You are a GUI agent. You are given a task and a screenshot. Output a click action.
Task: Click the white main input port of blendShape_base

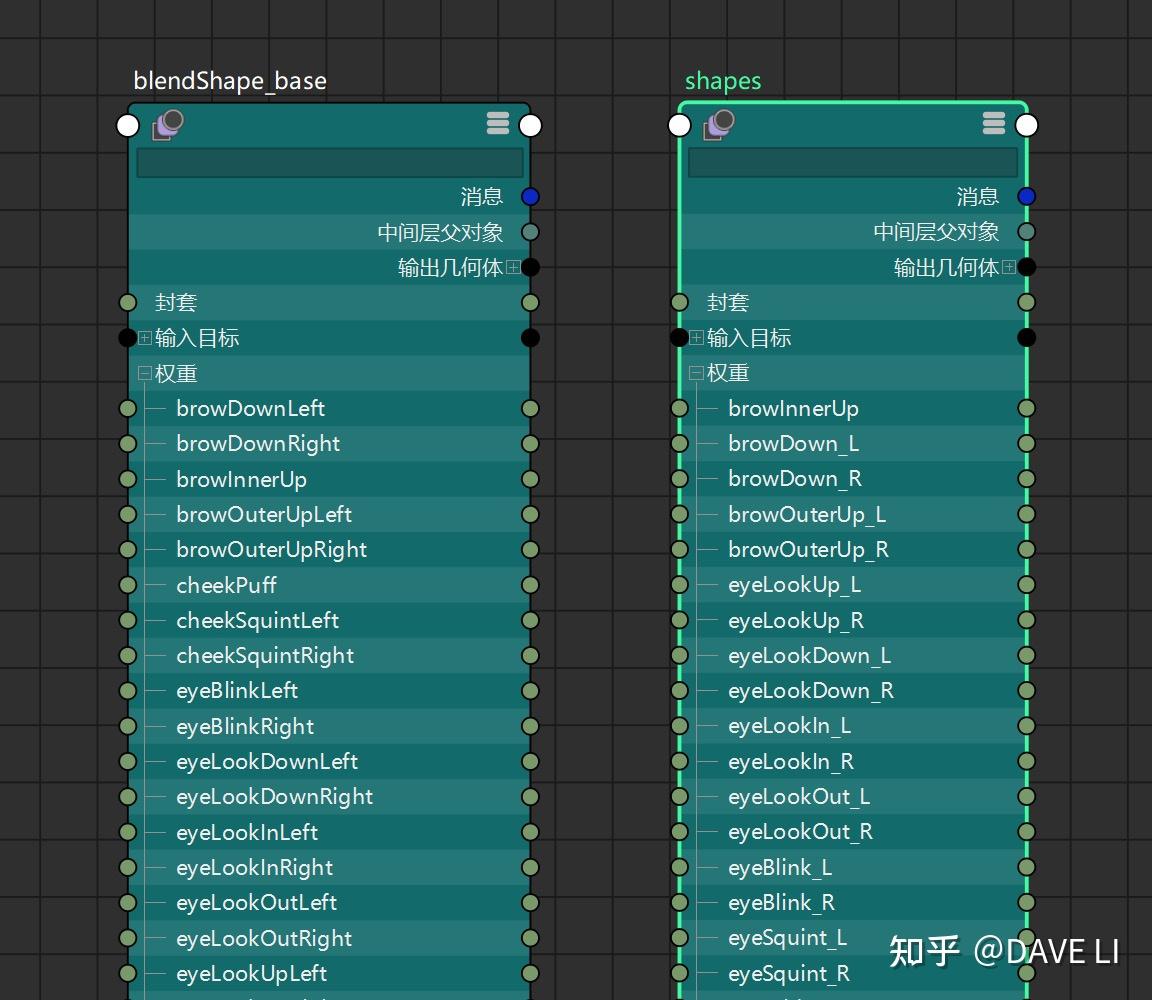128,126
